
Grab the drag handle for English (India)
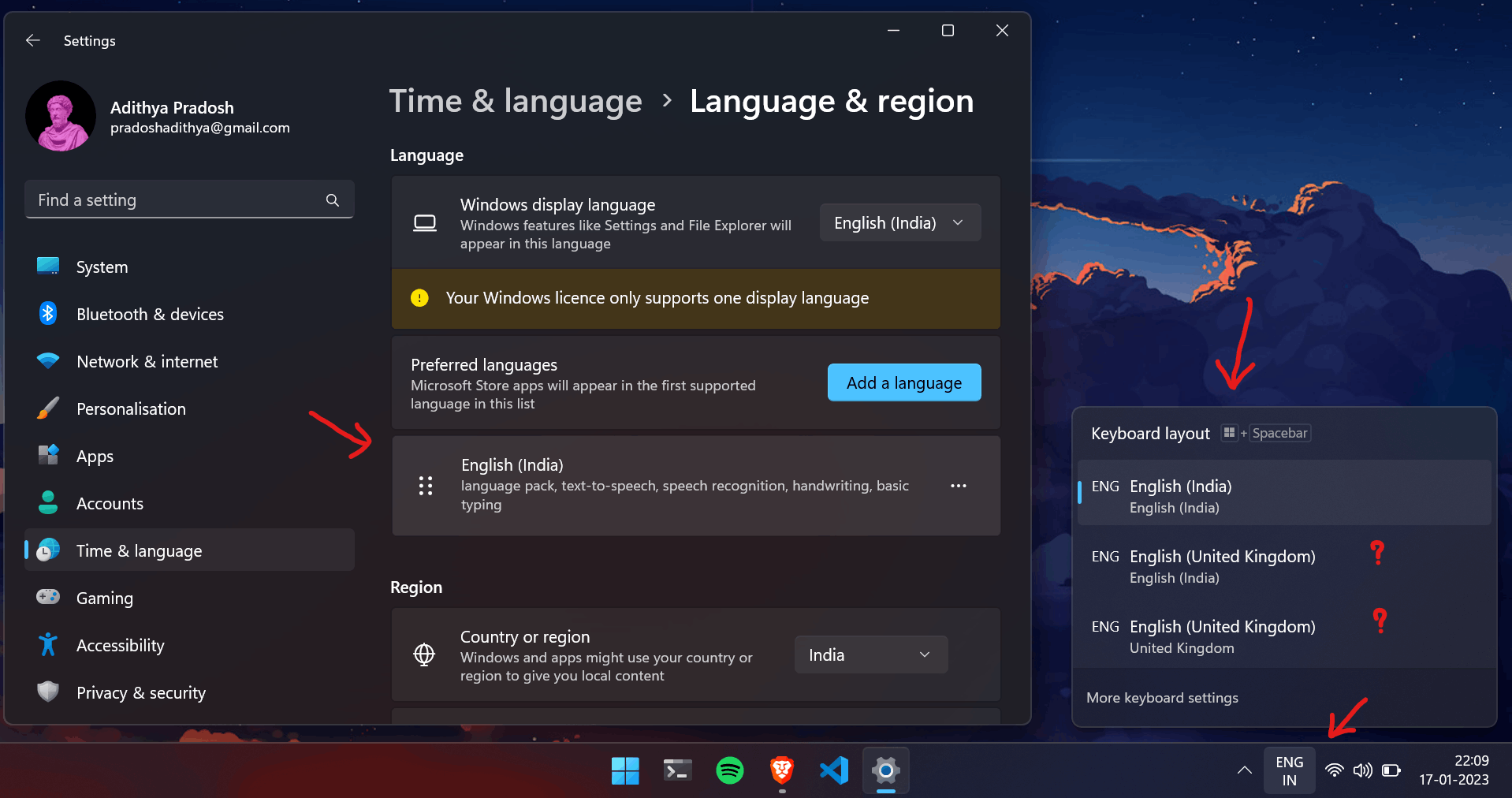pyautogui.click(x=426, y=486)
